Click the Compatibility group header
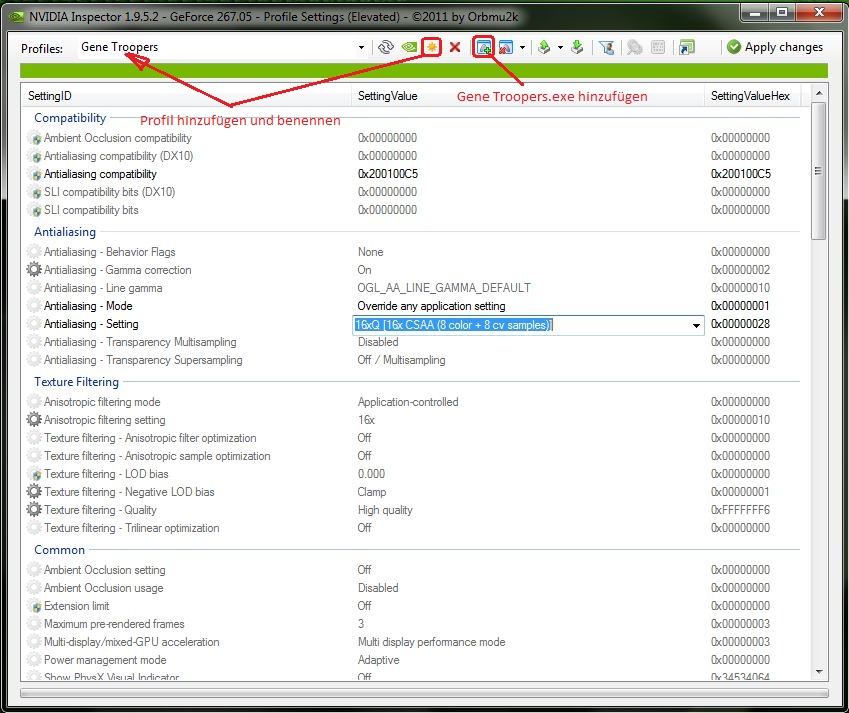The image size is (849, 713). [70, 117]
